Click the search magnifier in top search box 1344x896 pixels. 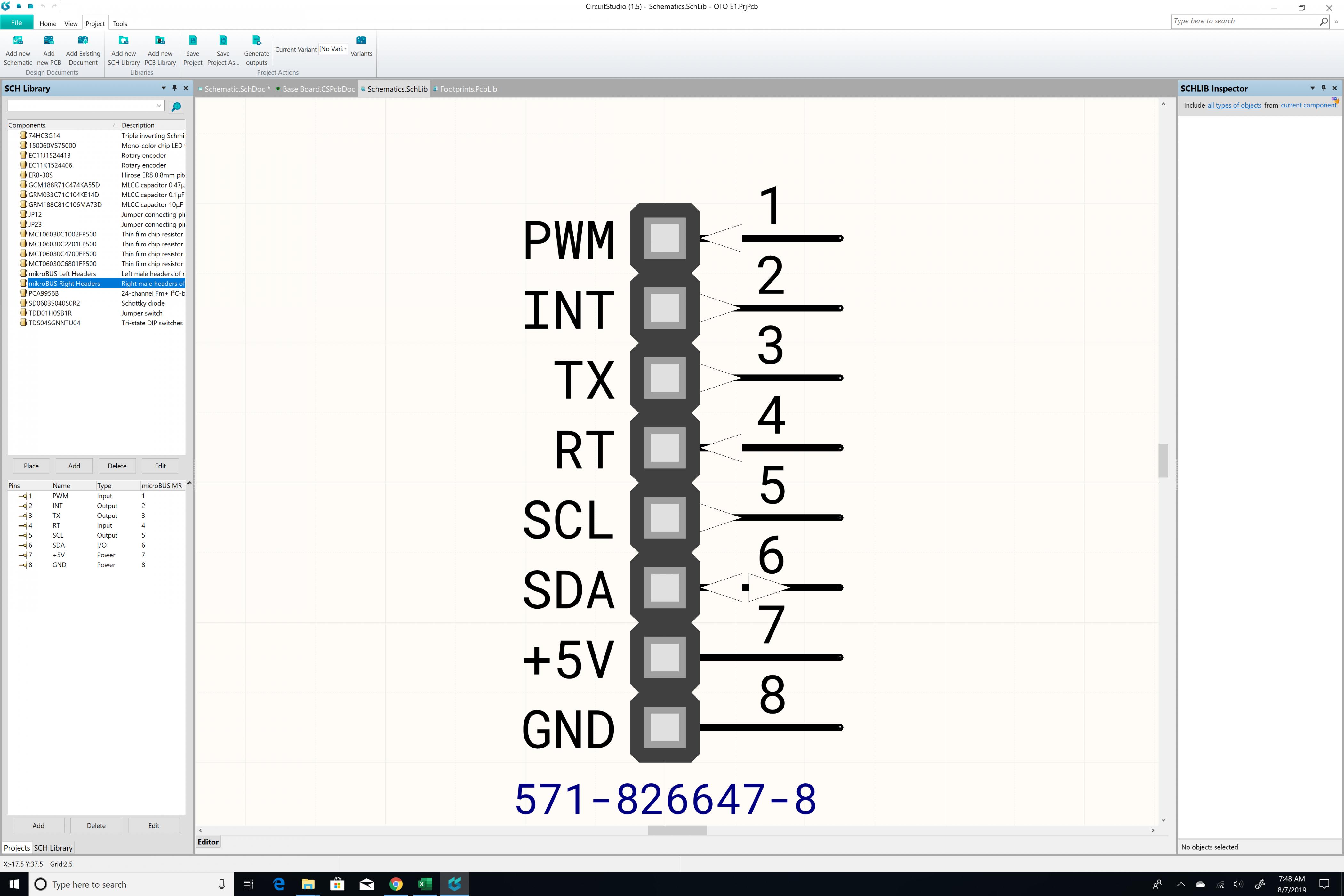[1324, 21]
